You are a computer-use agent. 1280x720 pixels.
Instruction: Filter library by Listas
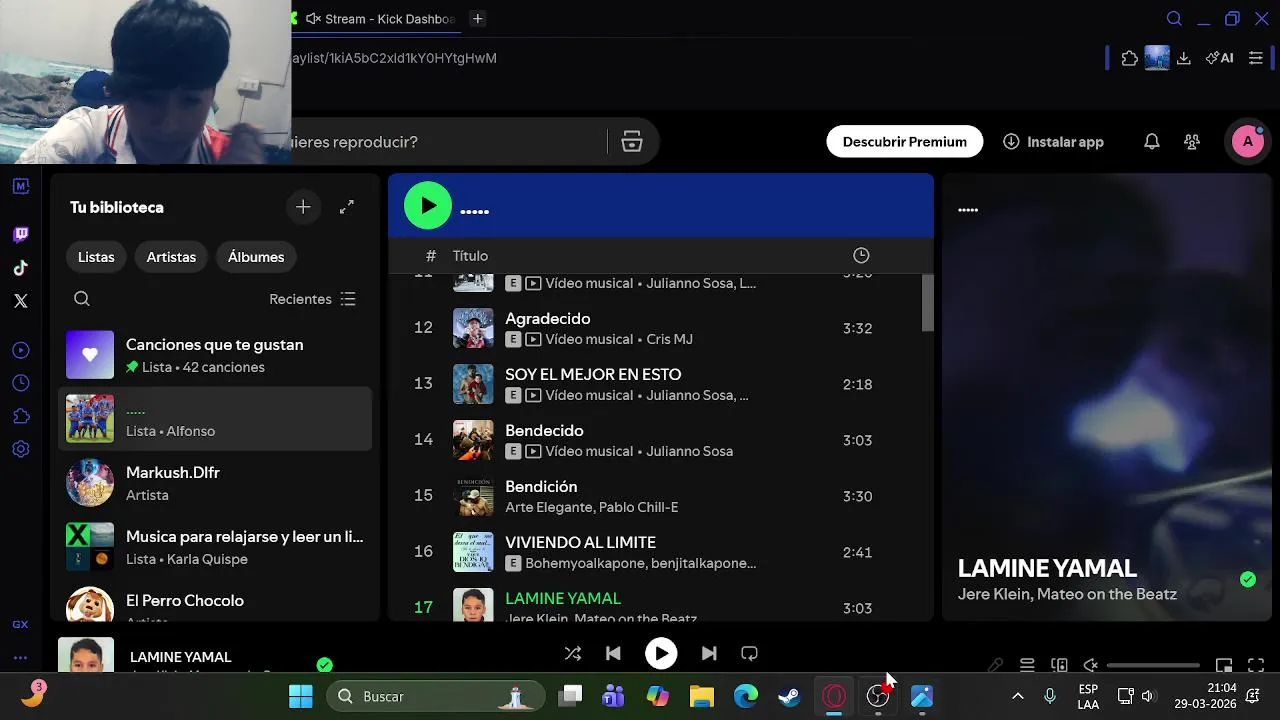tap(96, 257)
